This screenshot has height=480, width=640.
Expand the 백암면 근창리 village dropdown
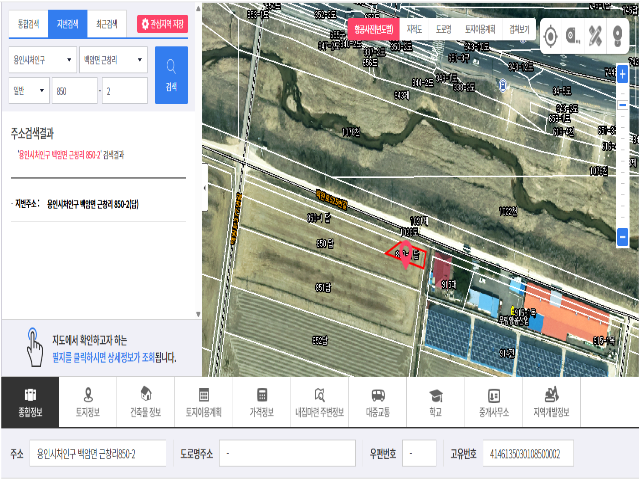(x=112, y=60)
